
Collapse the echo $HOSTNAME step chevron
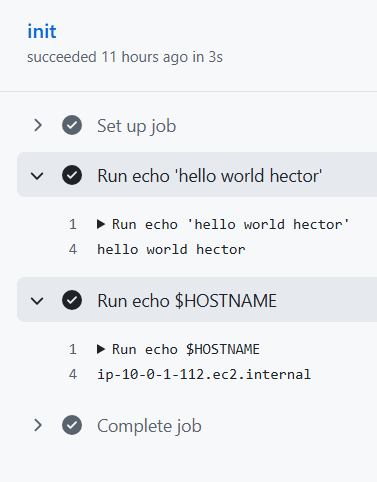37,301
